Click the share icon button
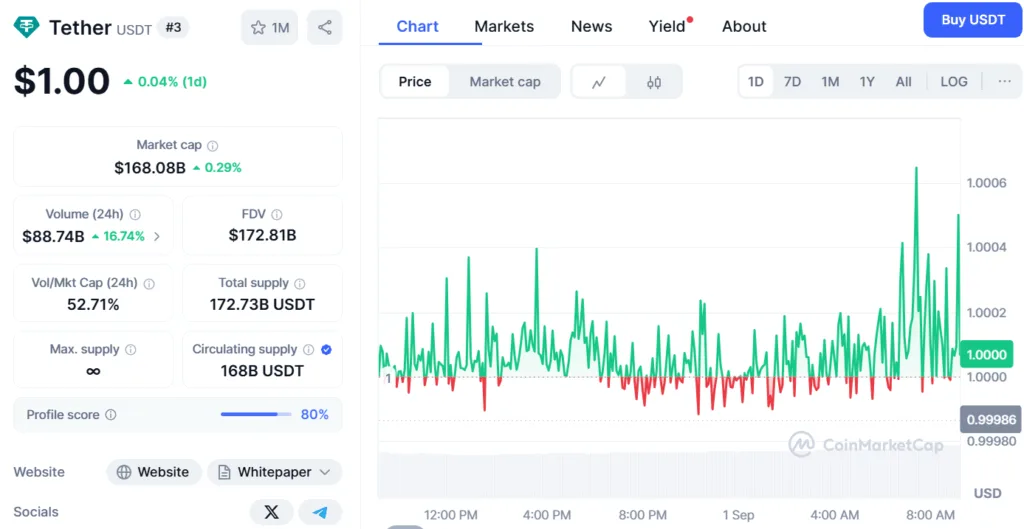 325,27
